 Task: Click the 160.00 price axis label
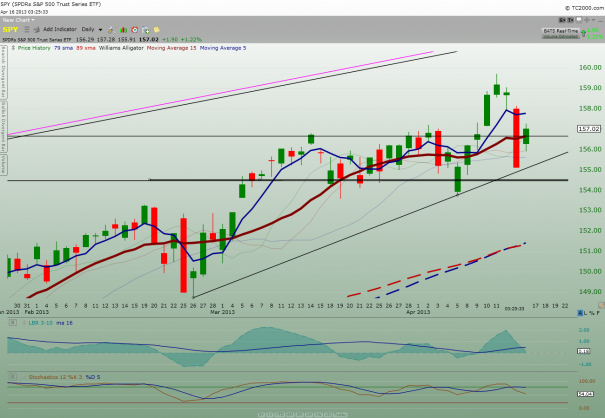click(590, 68)
